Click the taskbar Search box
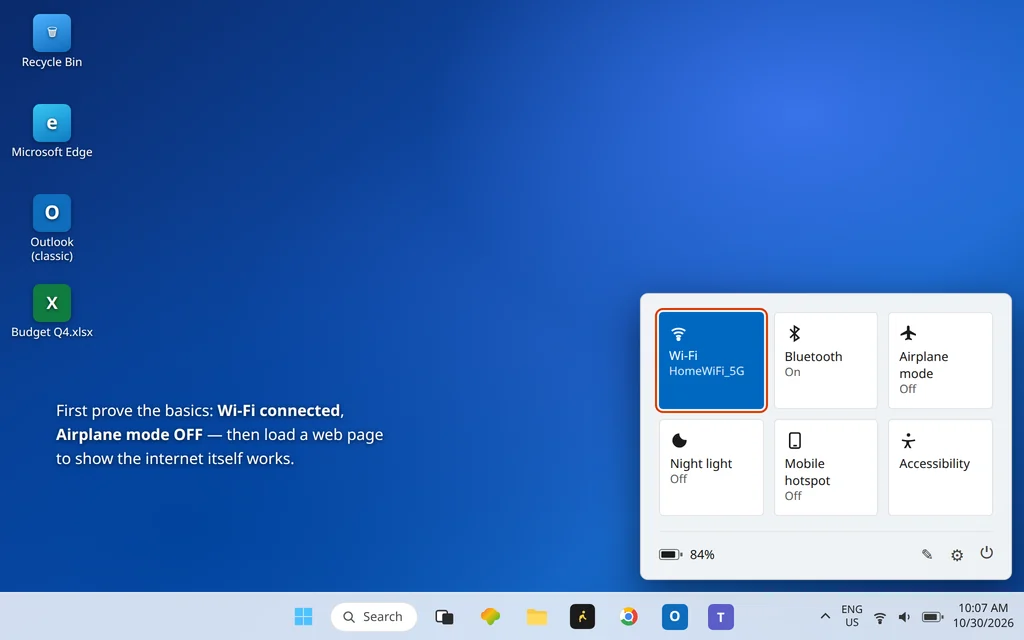The width and height of the screenshot is (1024, 640). pos(374,616)
